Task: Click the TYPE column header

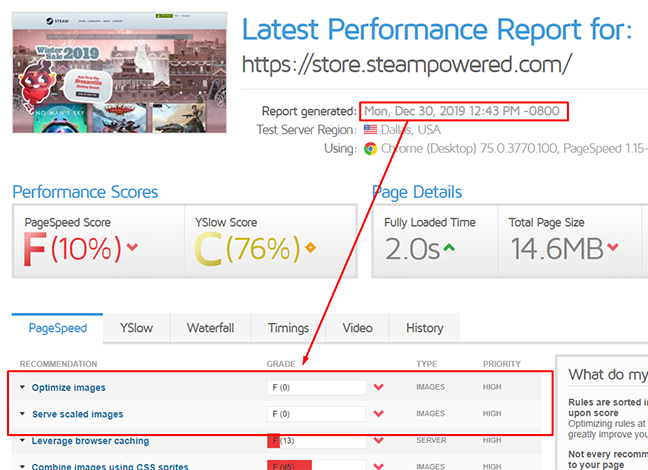Action: tap(426, 364)
